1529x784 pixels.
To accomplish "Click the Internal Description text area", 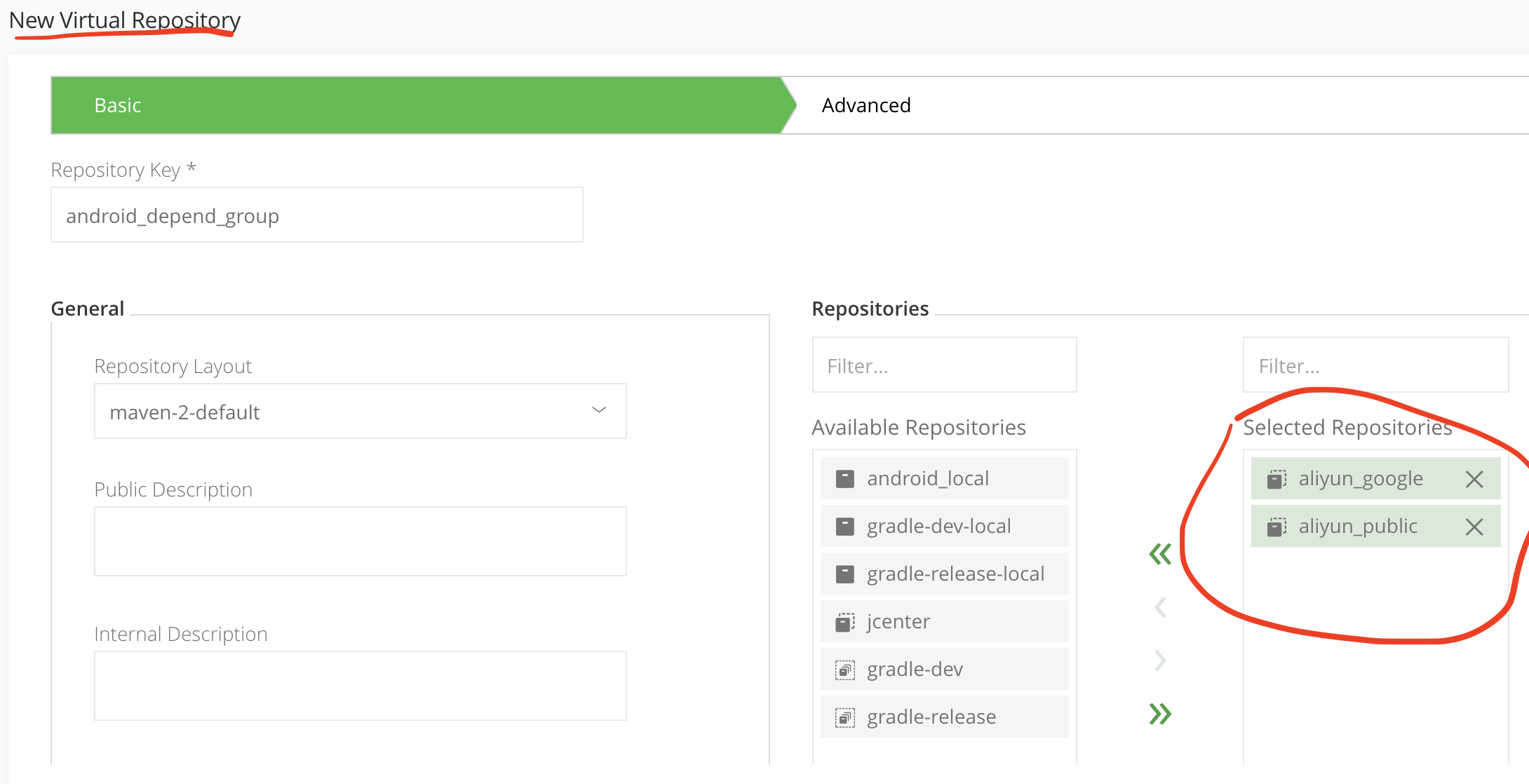I will (360, 686).
